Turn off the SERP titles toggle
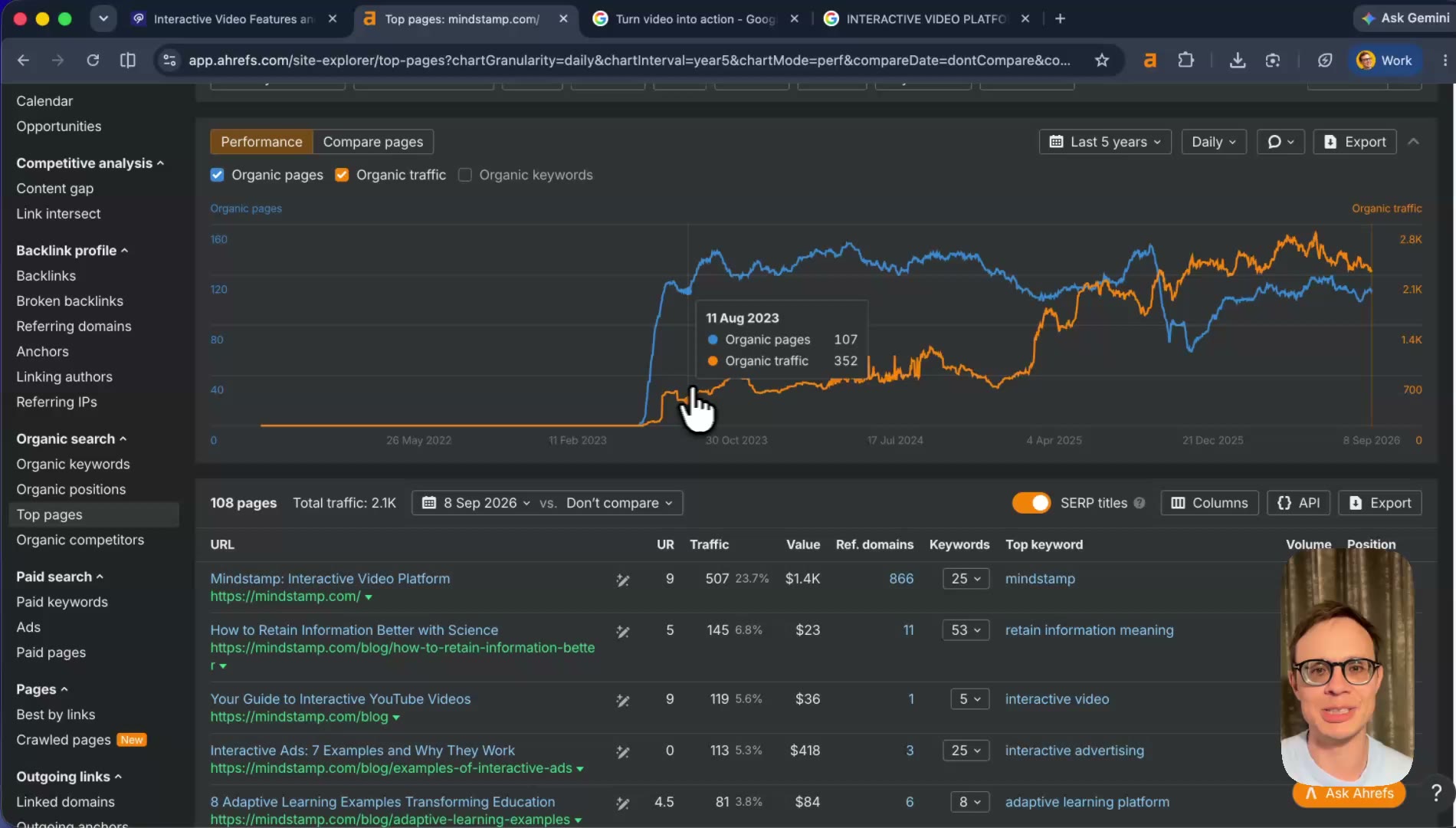 1031,503
